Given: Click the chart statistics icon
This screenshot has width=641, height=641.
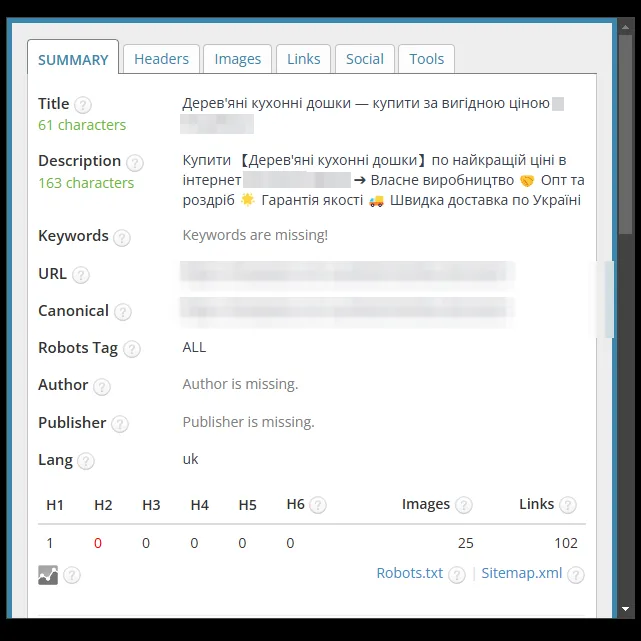Looking at the screenshot, I should click(48, 575).
